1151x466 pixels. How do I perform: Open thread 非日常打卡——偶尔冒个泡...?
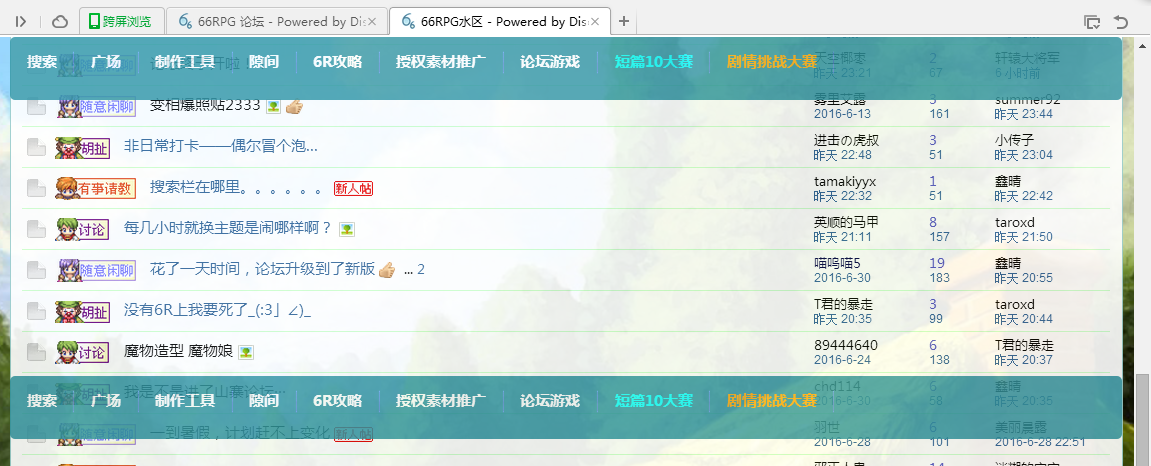click(x=220, y=146)
